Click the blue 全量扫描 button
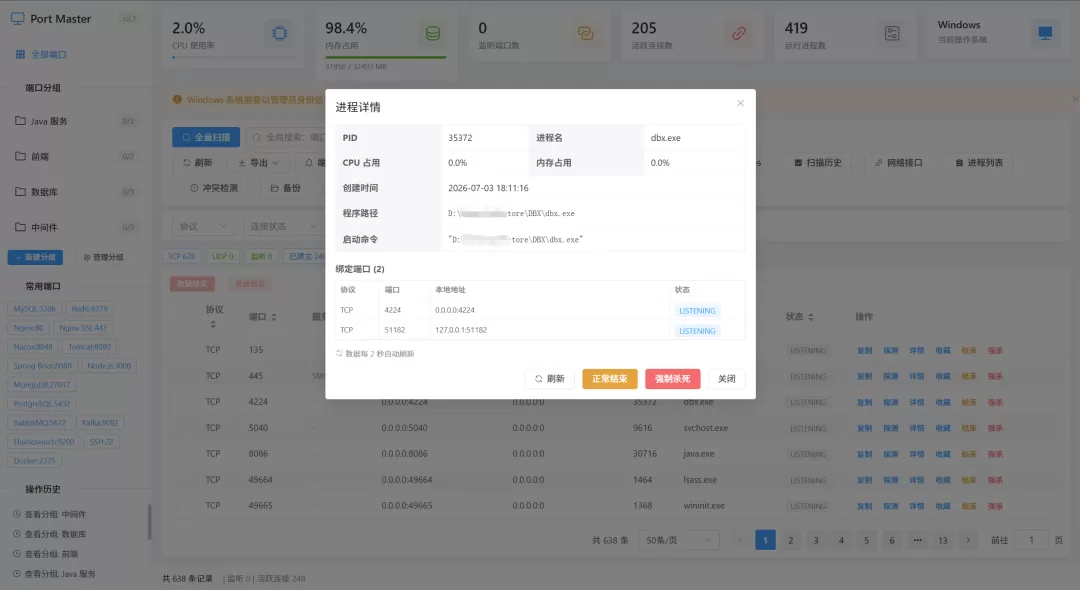Image resolution: width=1080 pixels, height=590 pixels. click(206, 137)
